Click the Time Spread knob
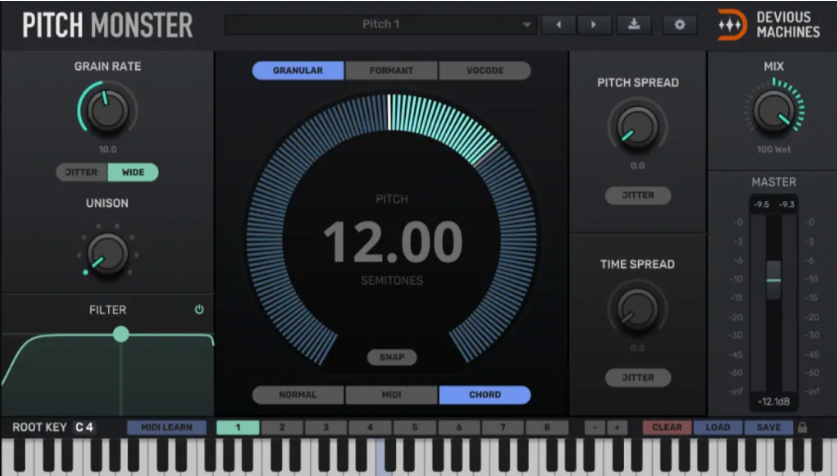The image size is (837, 476). (x=637, y=309)
